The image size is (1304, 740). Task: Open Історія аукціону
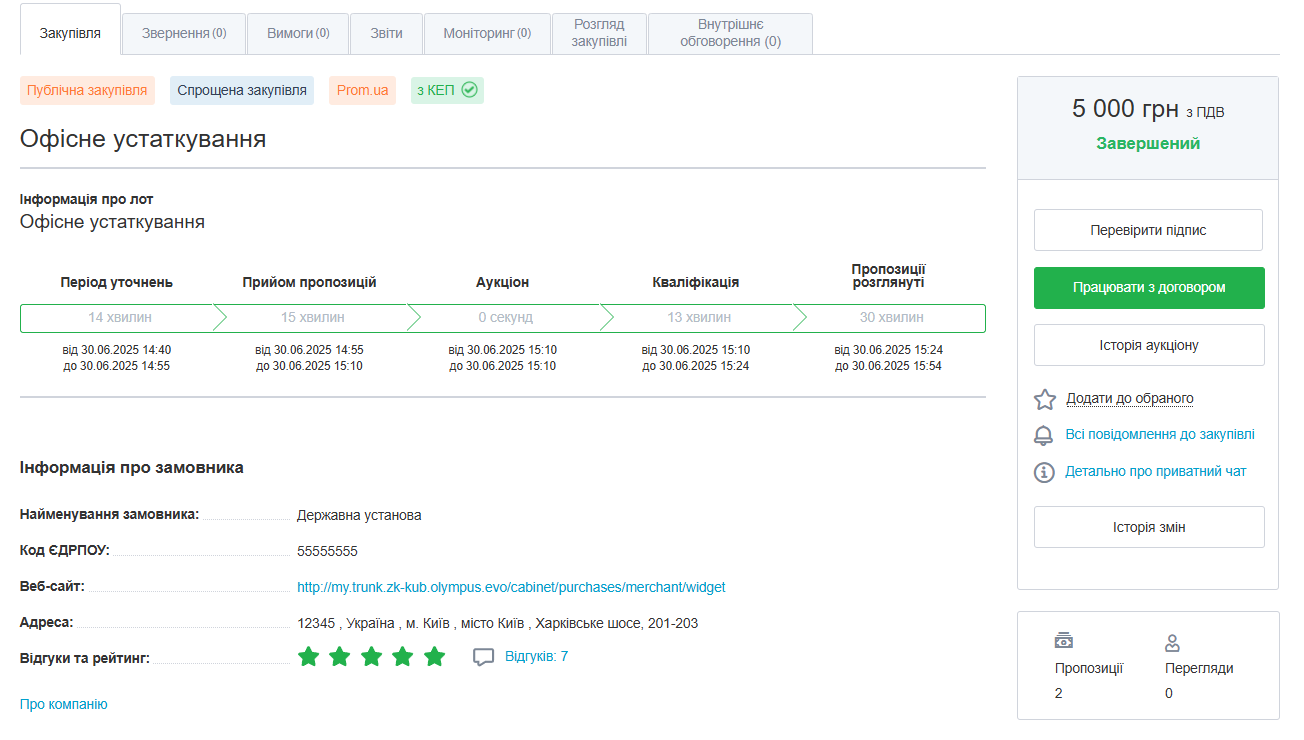[1148, 345]
